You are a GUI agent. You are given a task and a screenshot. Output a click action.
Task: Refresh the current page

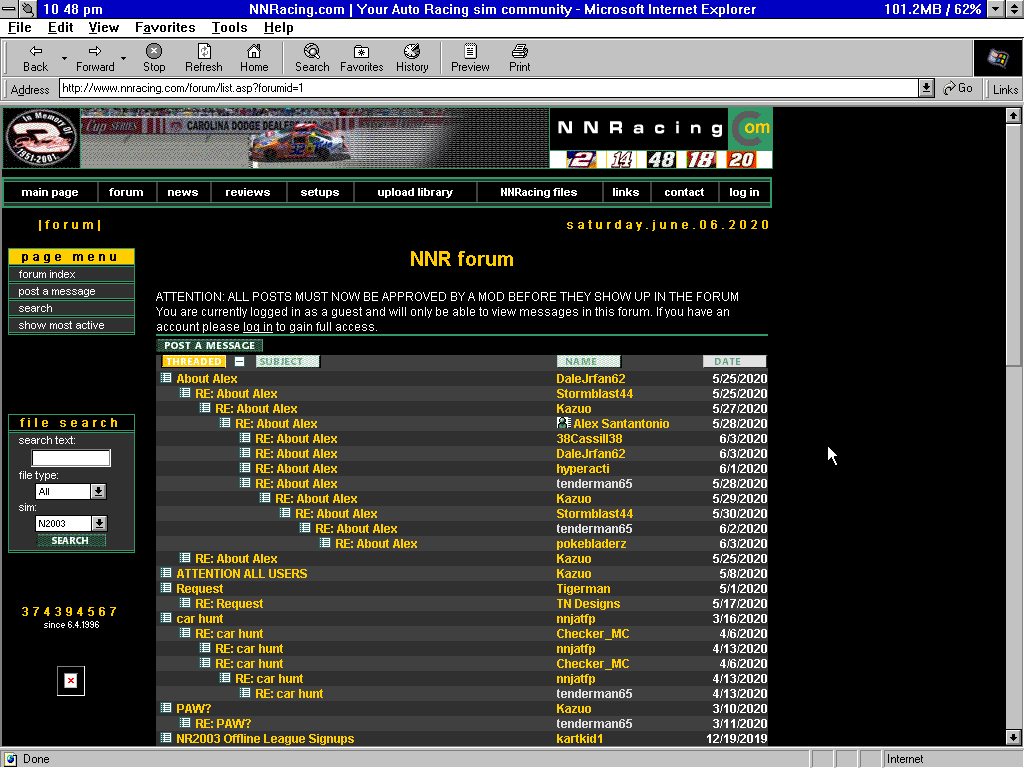tap(204, 58)
